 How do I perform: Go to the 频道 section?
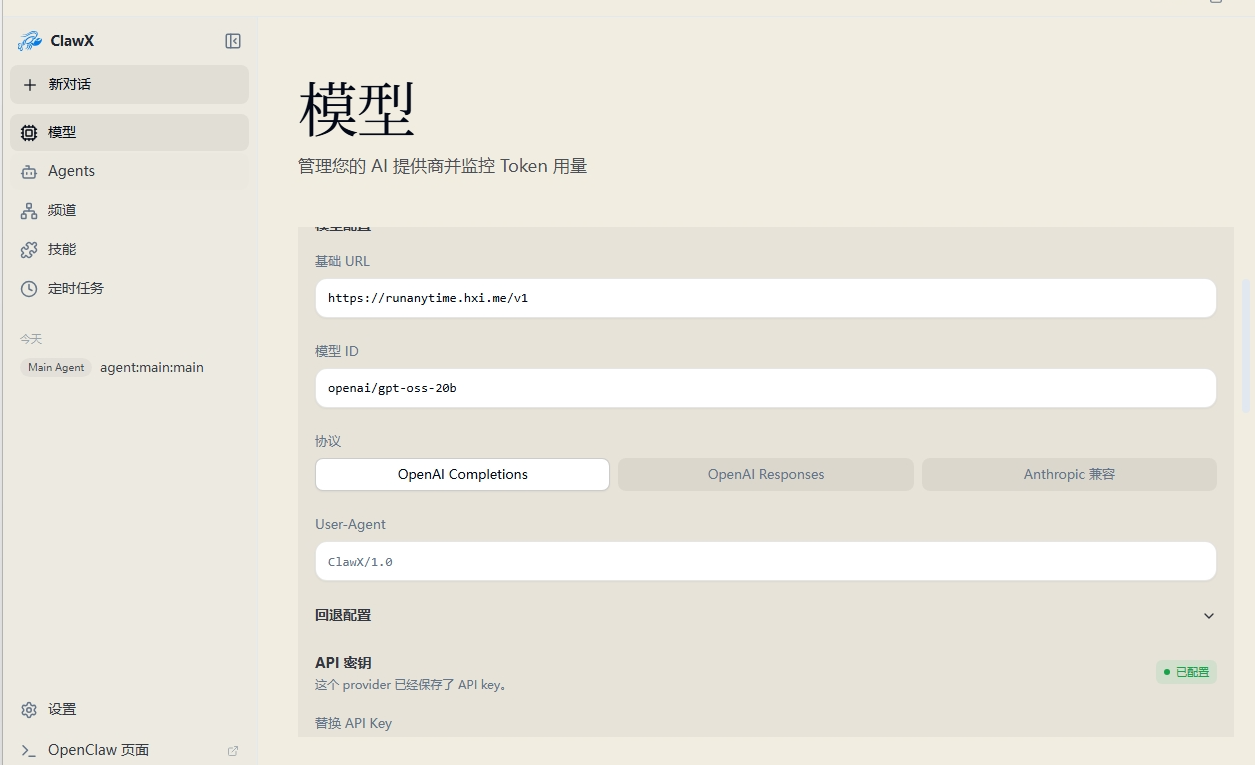click(x=129, y=210)
